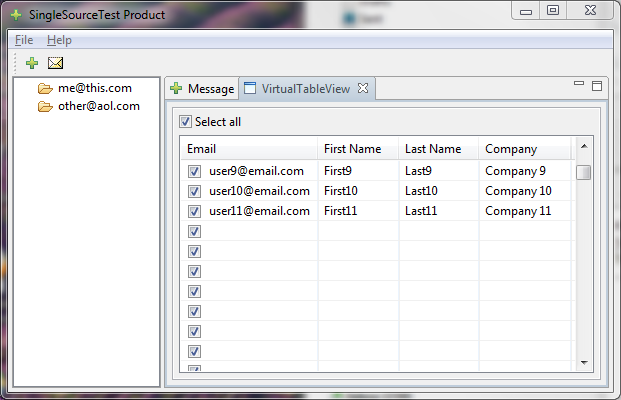Viewport: 621px width, 400px height.
Task: Select the me@this.com tree item
Action: [95, 88]
